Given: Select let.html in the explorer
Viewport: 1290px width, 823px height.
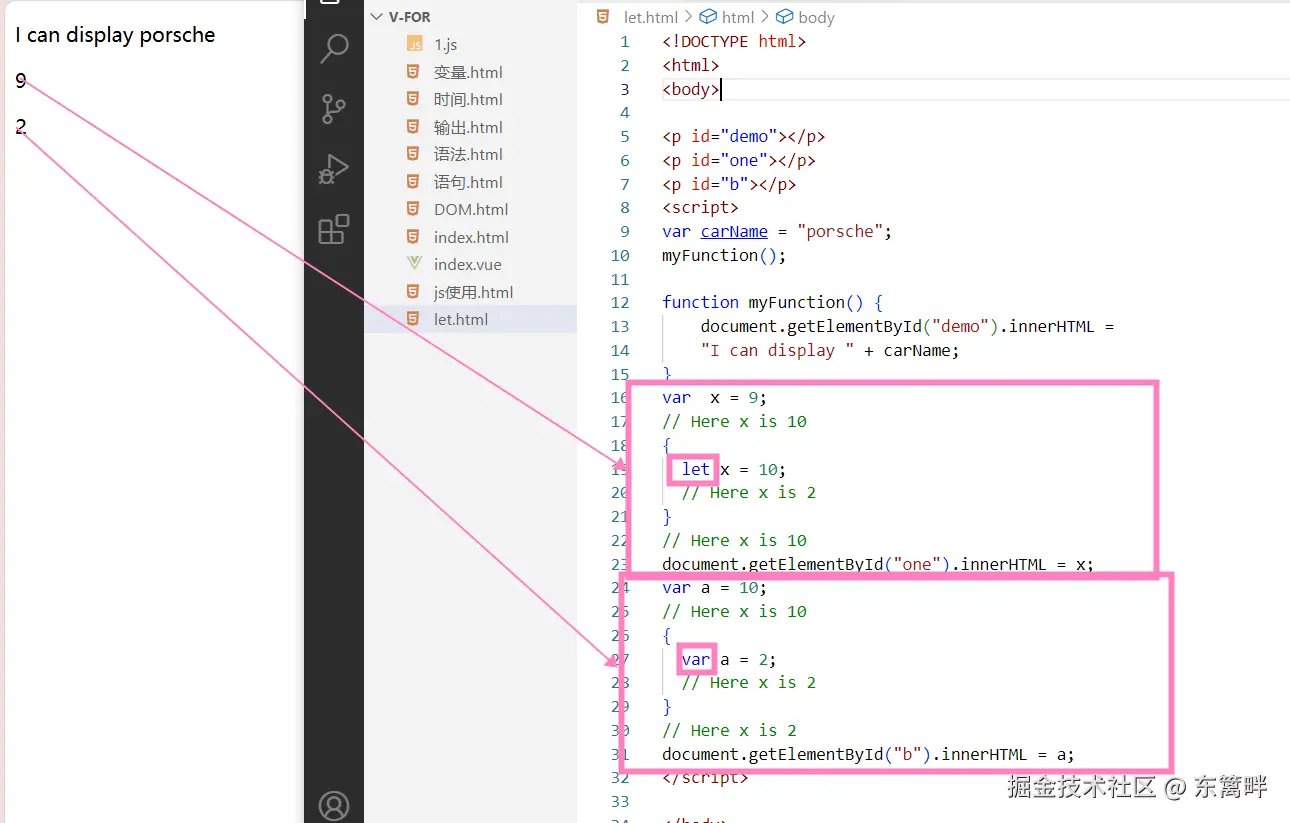Looking at the screenshot, I should [470, 320].
